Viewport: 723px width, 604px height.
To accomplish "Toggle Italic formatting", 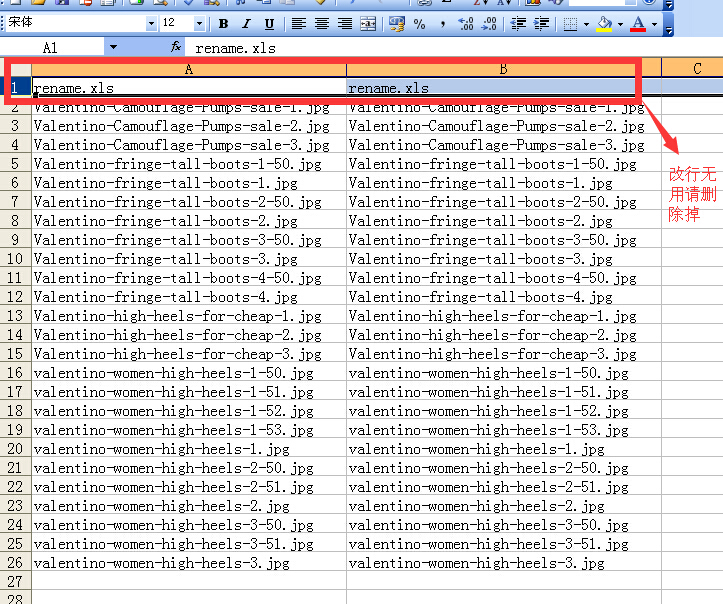I will [246, 24].
